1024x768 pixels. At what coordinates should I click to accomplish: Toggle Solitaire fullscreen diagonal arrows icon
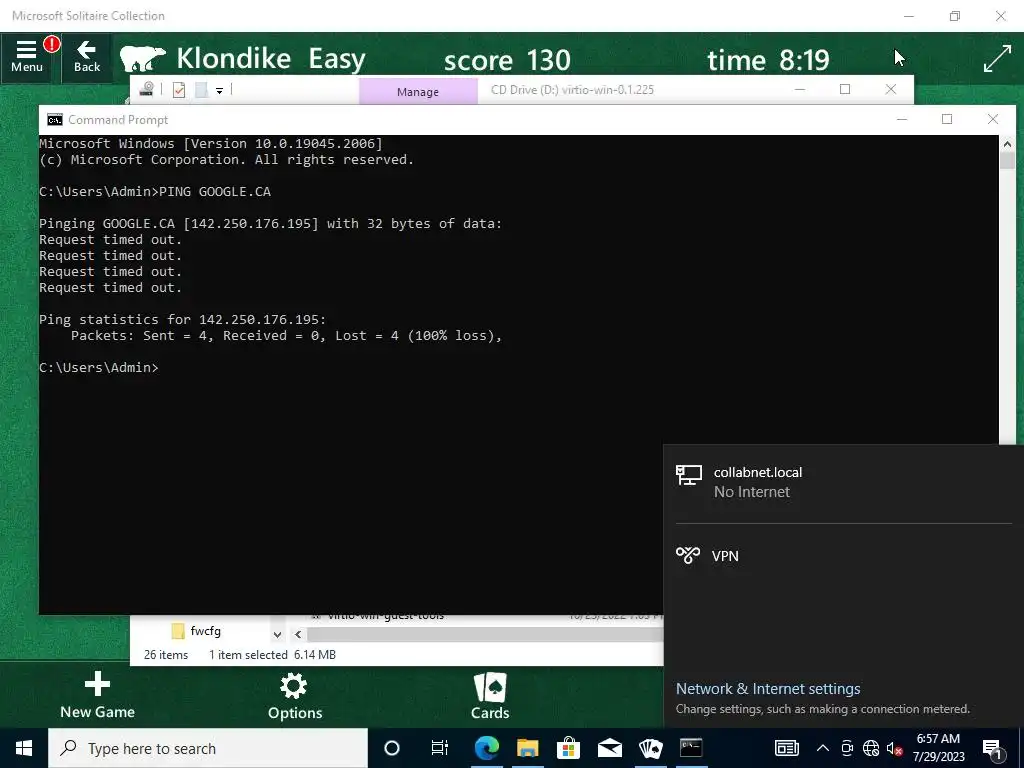[997, 59]
